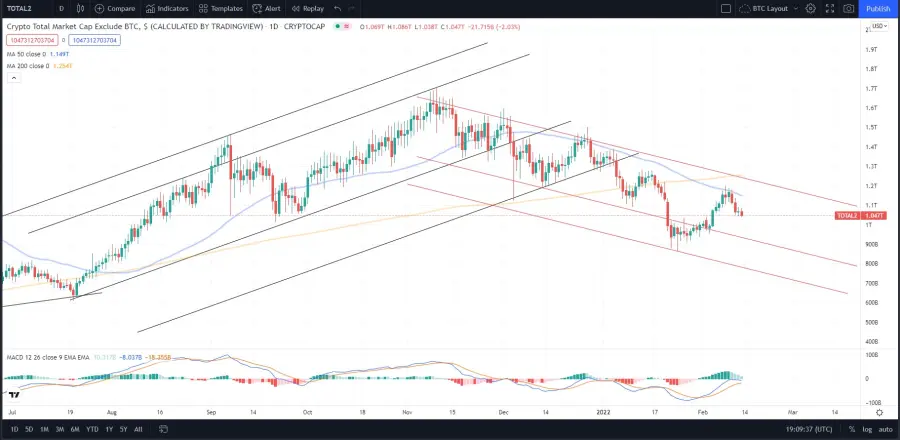This screenshot has width=900, height=440.
Task: Change the D timeframe interval
Action: [61, 9]
